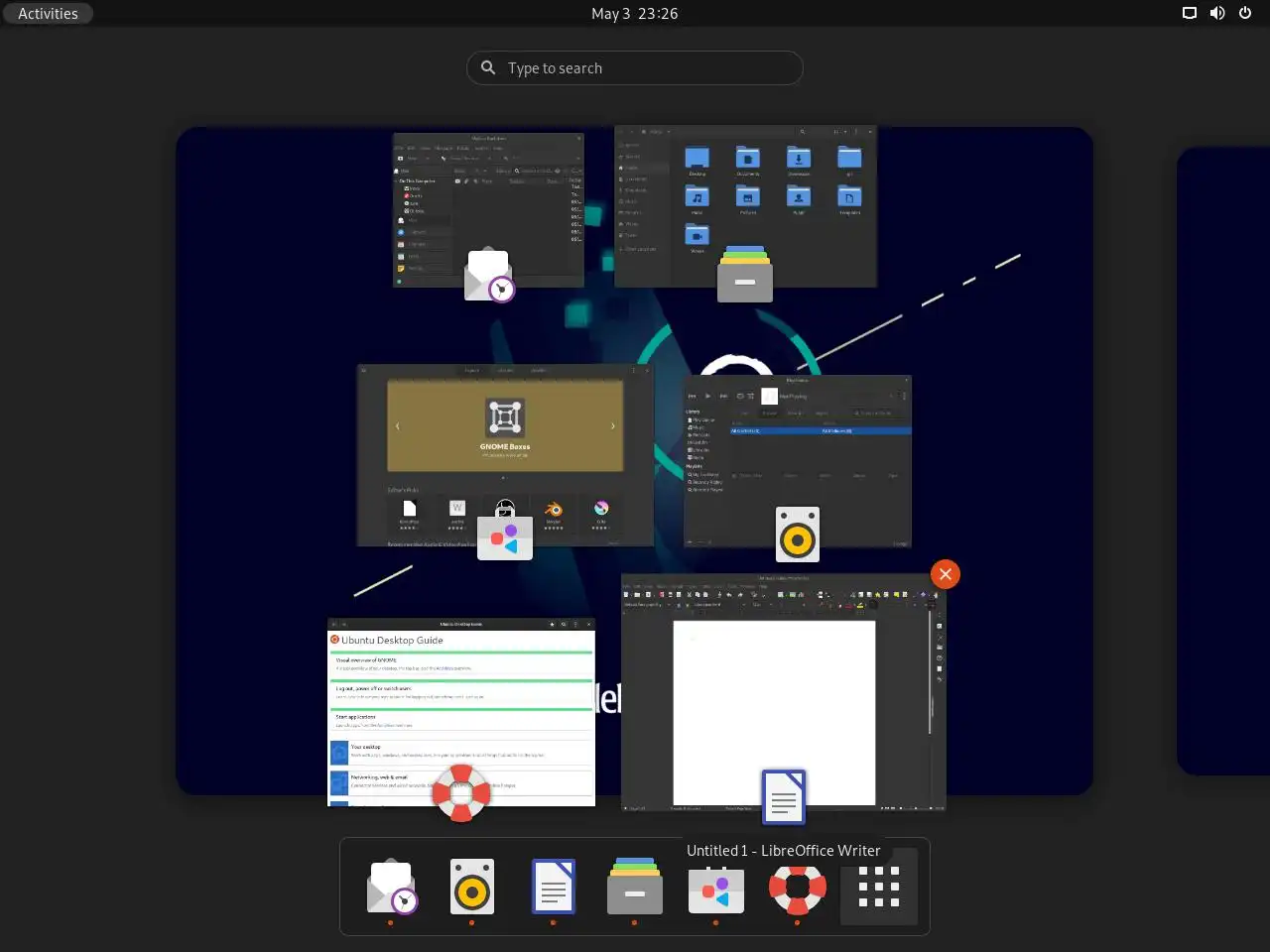The height and width of the screenshot is (952, 1270).
Task: Click the magnifier icon in search box
Action: coord(488,67)
